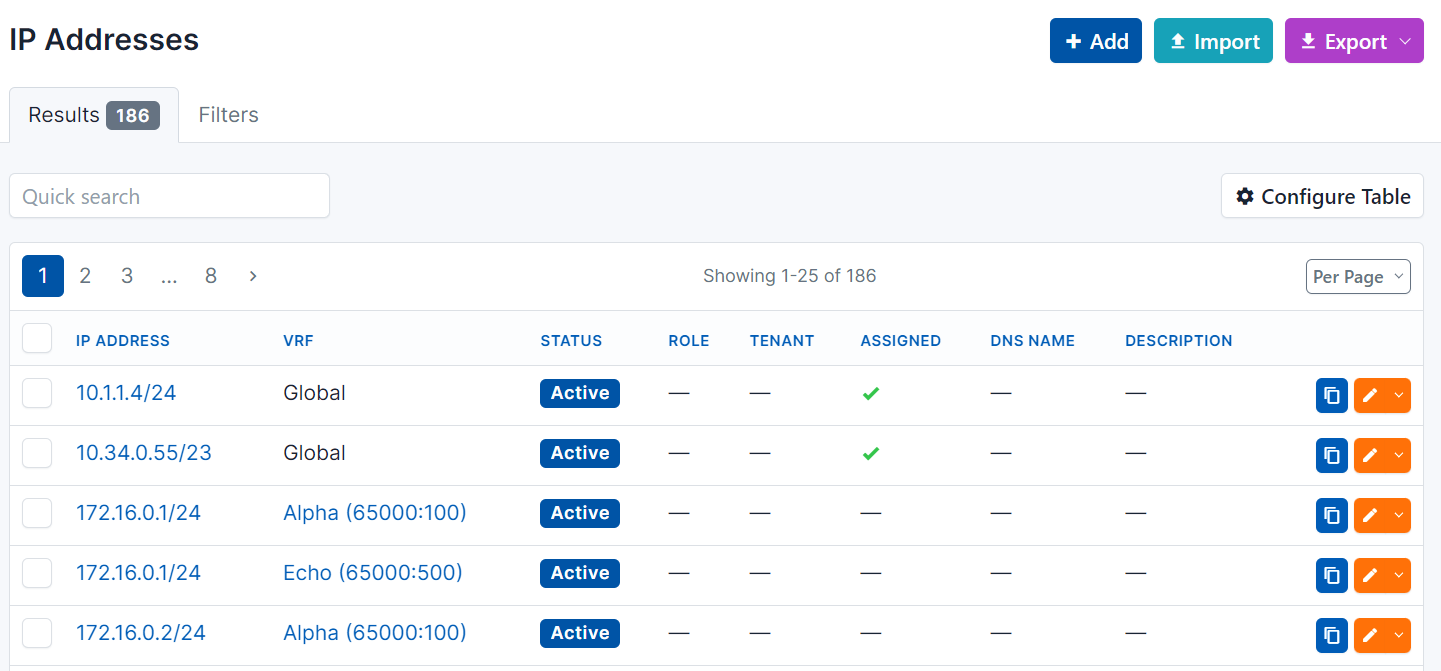Click the gear icon on Configure Table
The width and height of the screenshot is (1441, 671).
(x=1245, y=196)
